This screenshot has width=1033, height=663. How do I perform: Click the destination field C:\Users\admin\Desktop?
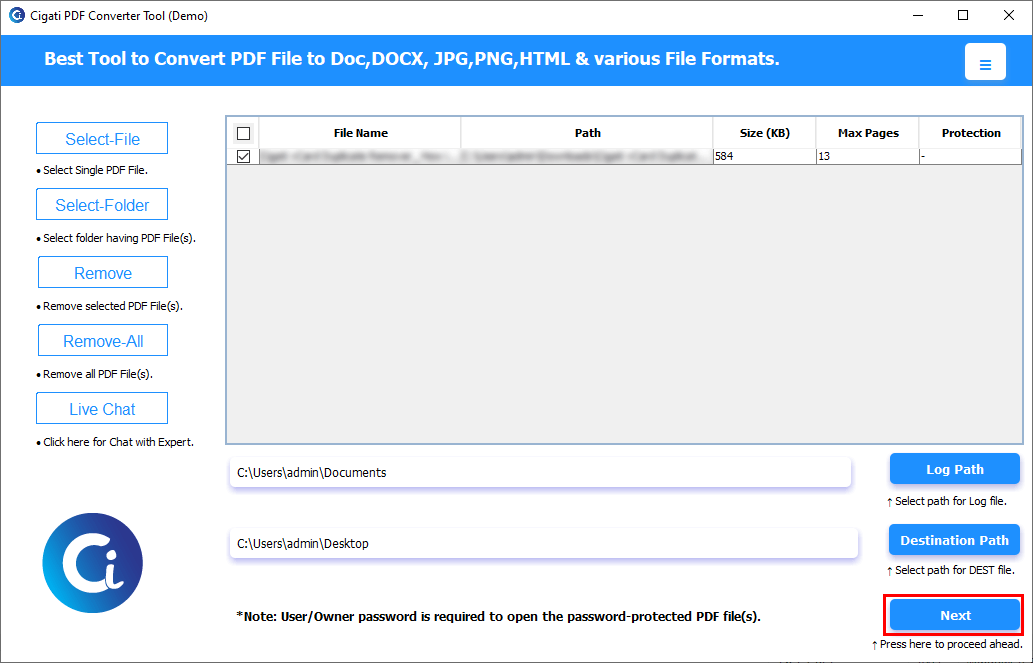(544, 543)
